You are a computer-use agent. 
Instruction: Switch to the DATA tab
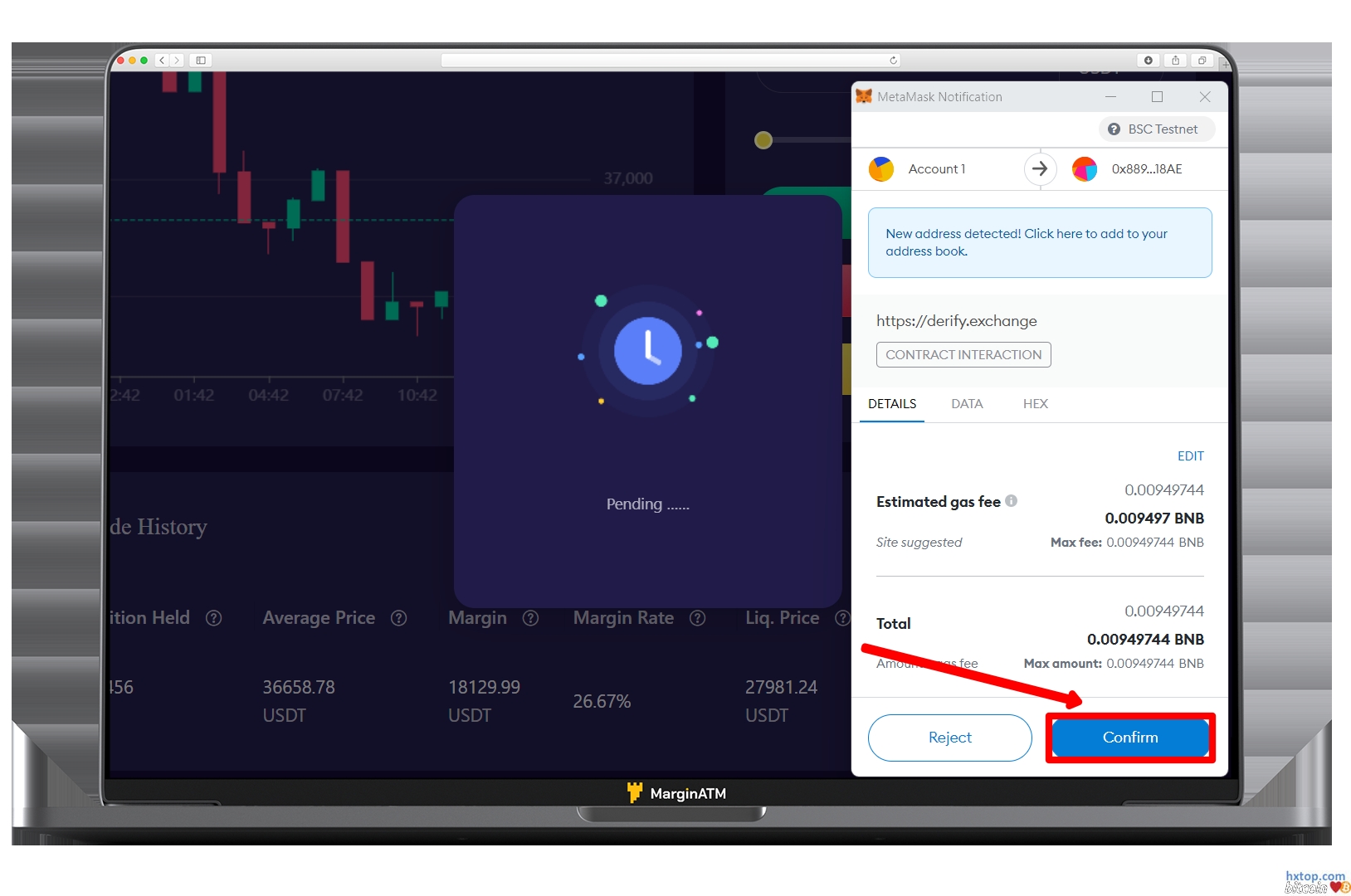click(x=967, y=404)
